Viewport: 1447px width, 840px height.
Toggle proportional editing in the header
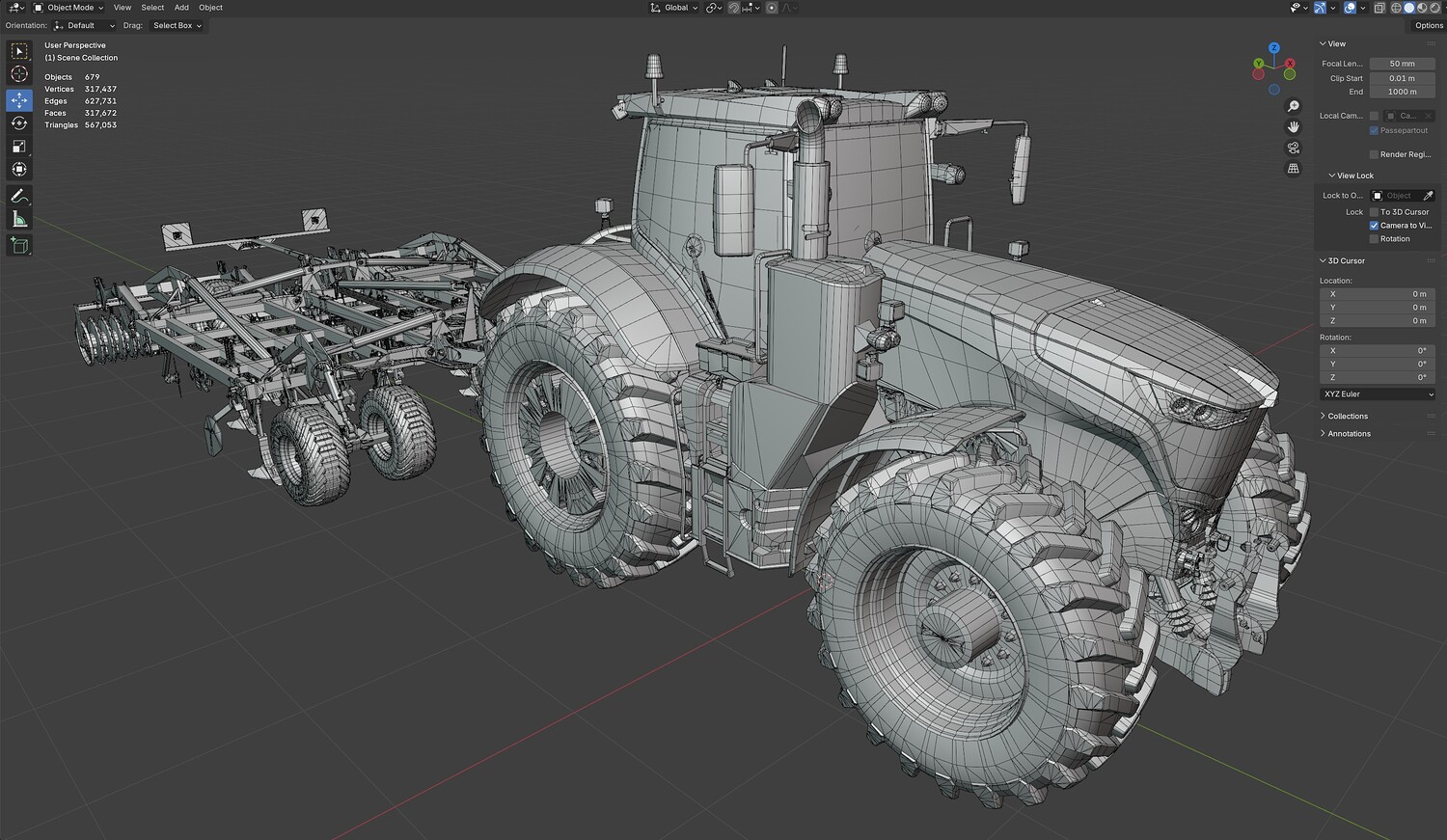click(772, 8)
